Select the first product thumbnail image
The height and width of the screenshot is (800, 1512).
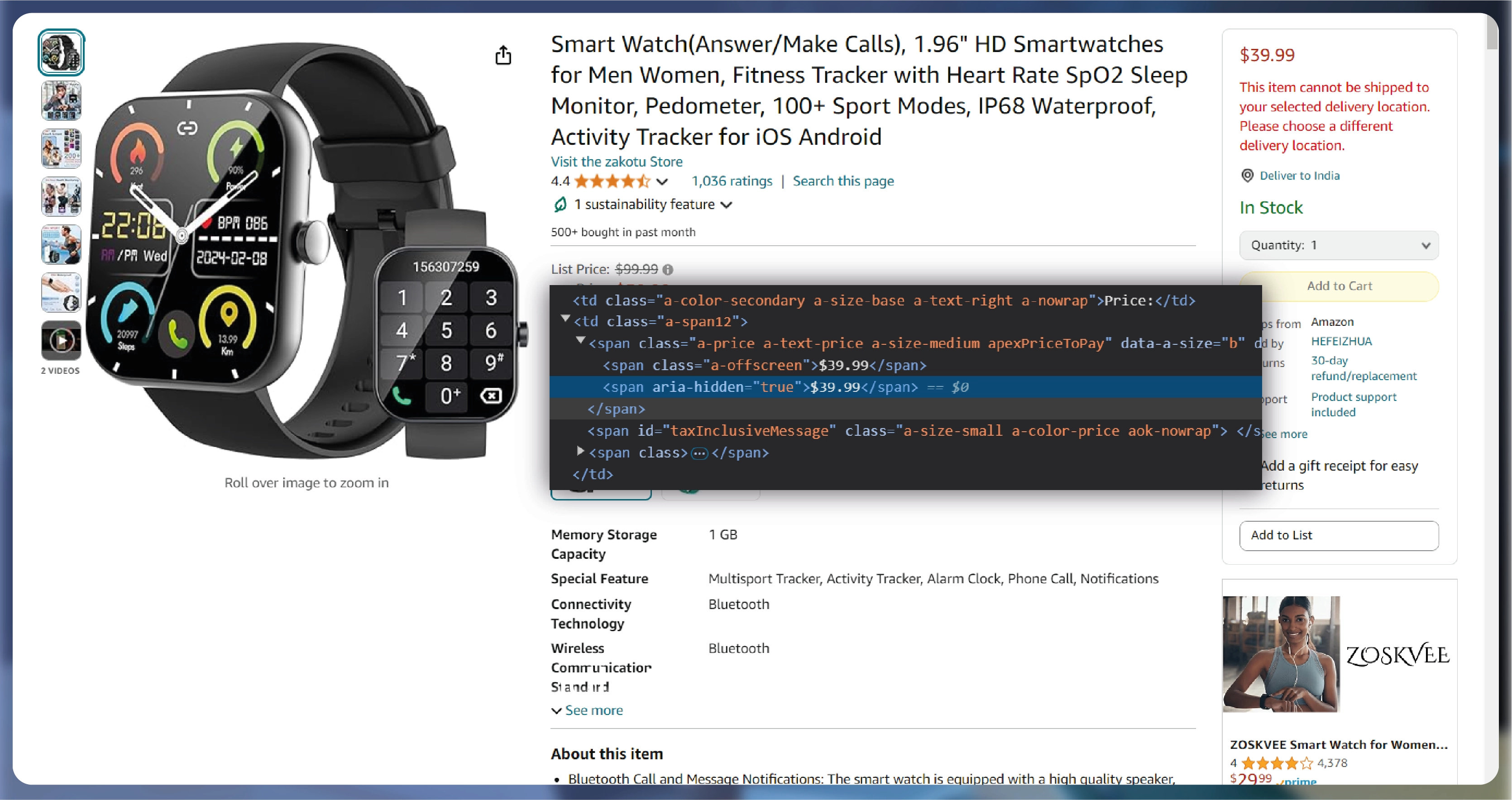61,52
